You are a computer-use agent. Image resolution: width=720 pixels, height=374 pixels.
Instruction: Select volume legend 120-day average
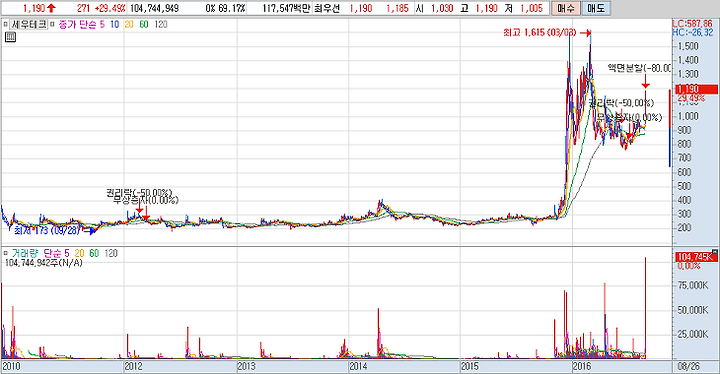click(x=111, y=253)
